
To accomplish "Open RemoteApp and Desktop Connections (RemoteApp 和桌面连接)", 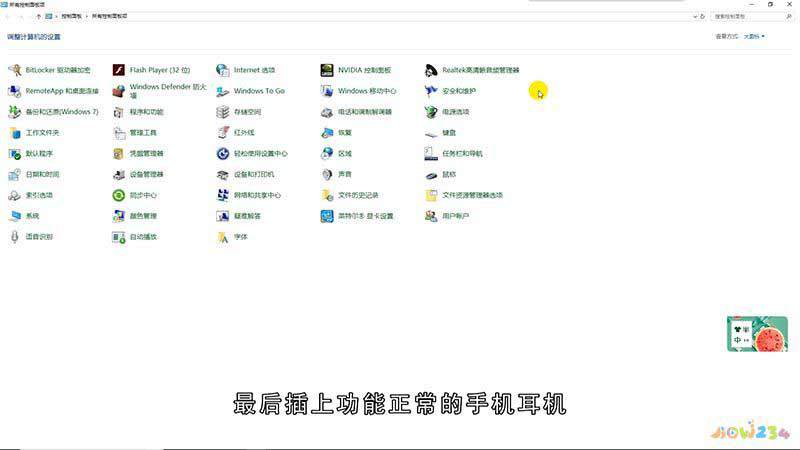I will pos(54,91).
